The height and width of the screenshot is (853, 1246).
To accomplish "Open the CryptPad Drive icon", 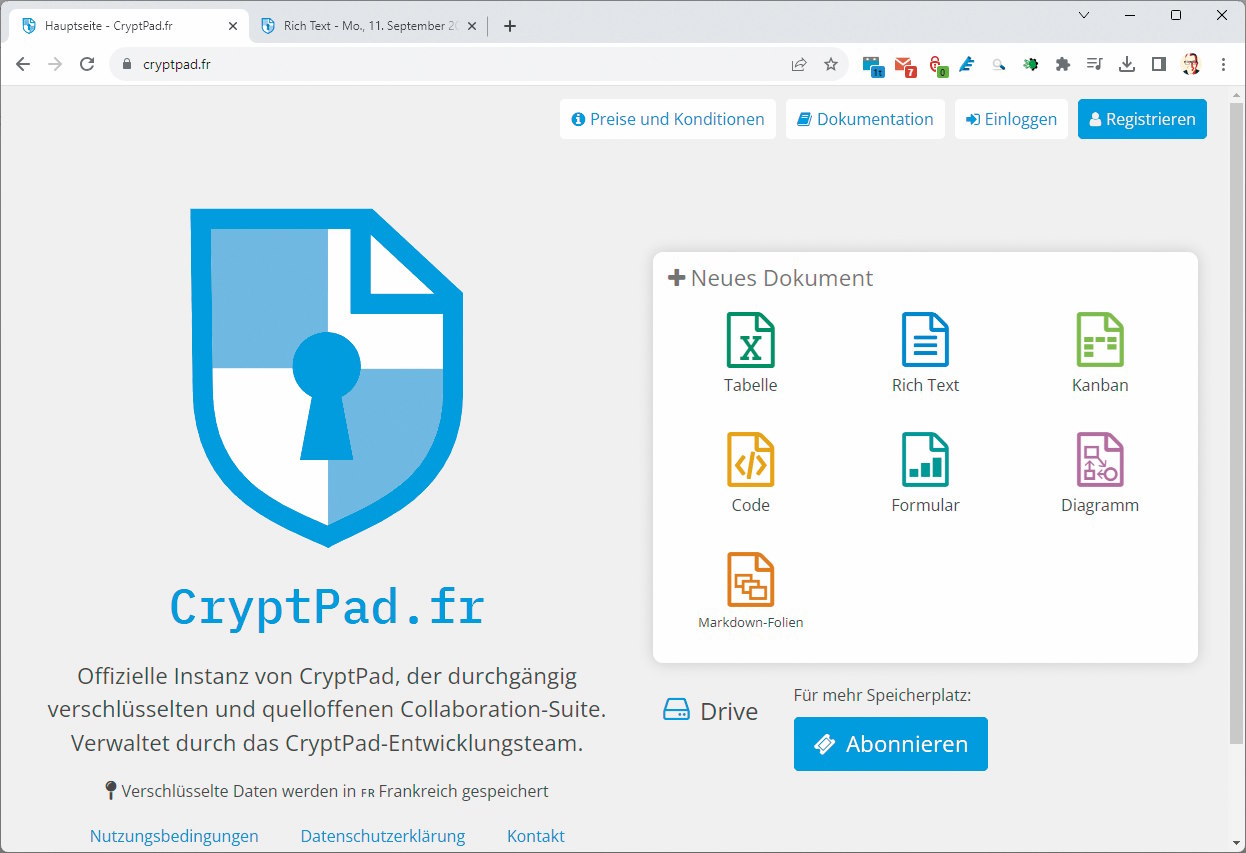I will click(678, 708).
